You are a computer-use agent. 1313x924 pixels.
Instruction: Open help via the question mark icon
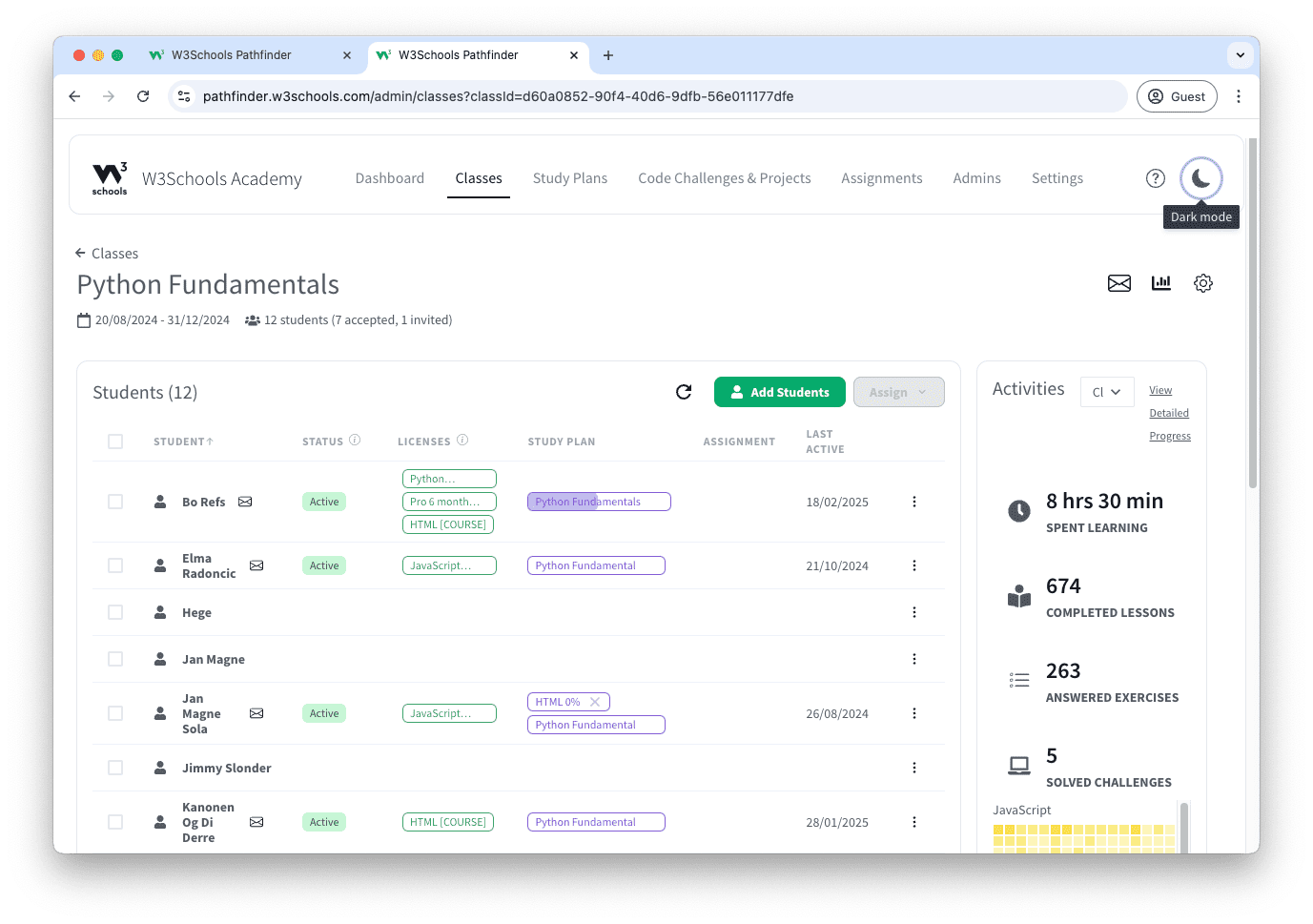[x=1155, y=178]
